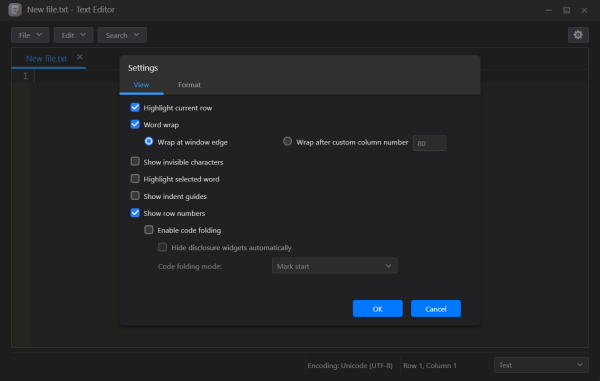Click the custom column number field
Screen dimensions: 600x381
coord(429,143)
